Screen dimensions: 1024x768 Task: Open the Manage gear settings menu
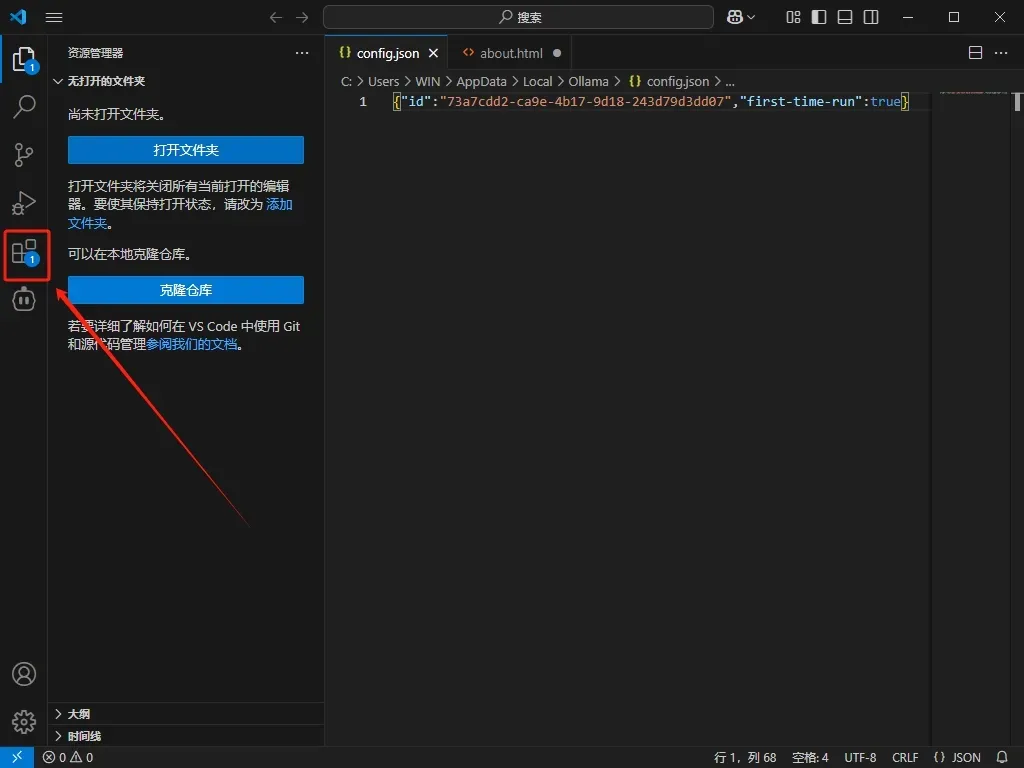(24, 722)
